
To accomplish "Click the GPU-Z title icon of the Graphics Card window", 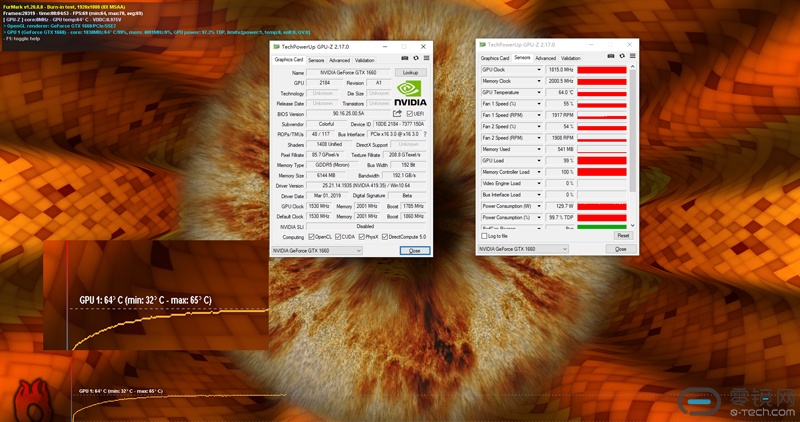I will [277, 46].
